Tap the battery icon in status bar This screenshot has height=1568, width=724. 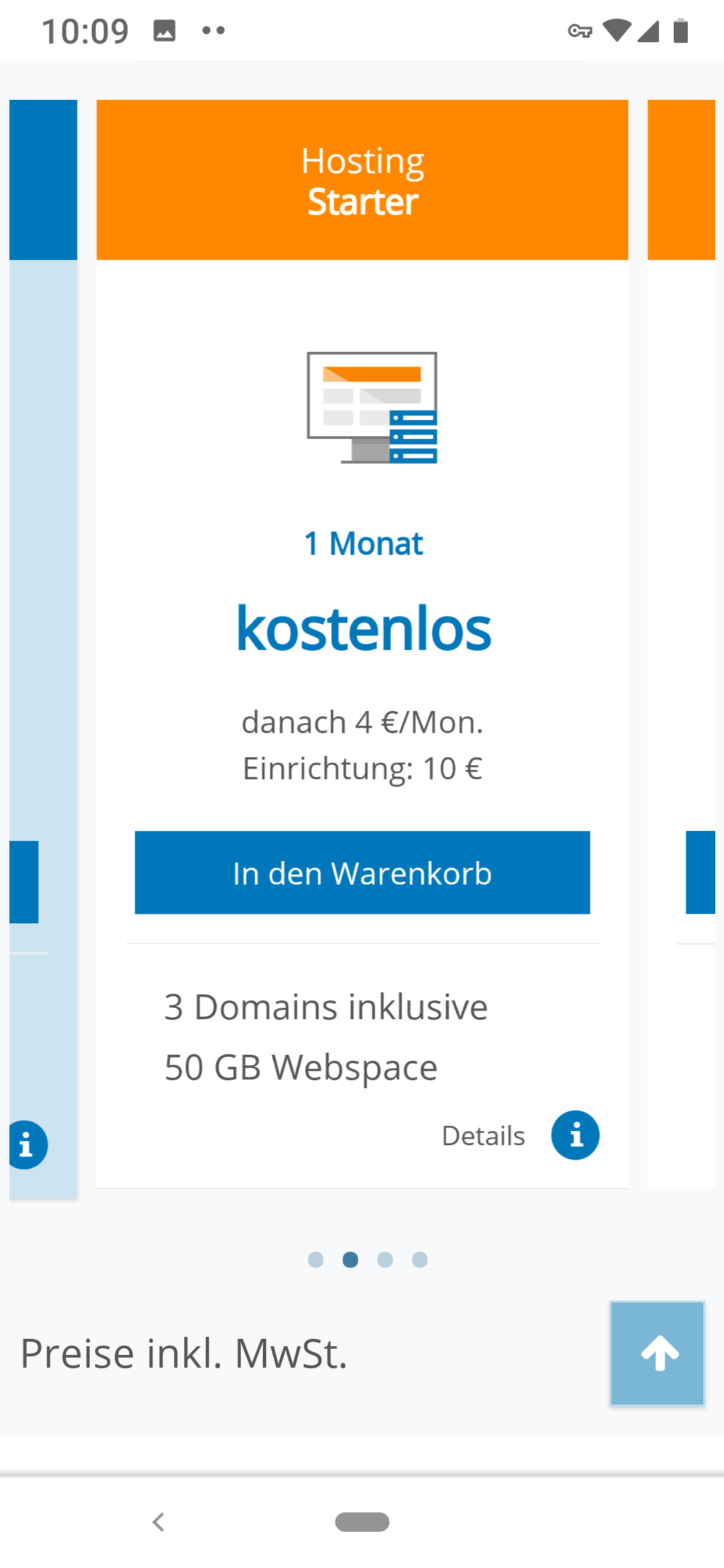point(680,31)
